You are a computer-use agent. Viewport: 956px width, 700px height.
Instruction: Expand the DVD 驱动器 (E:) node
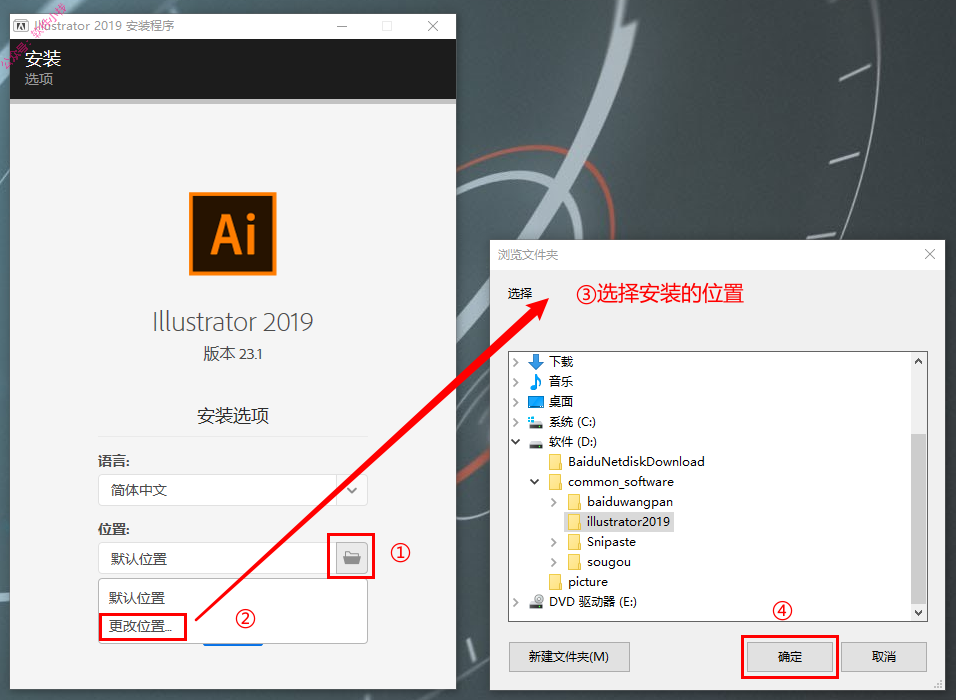pos(516,602)
